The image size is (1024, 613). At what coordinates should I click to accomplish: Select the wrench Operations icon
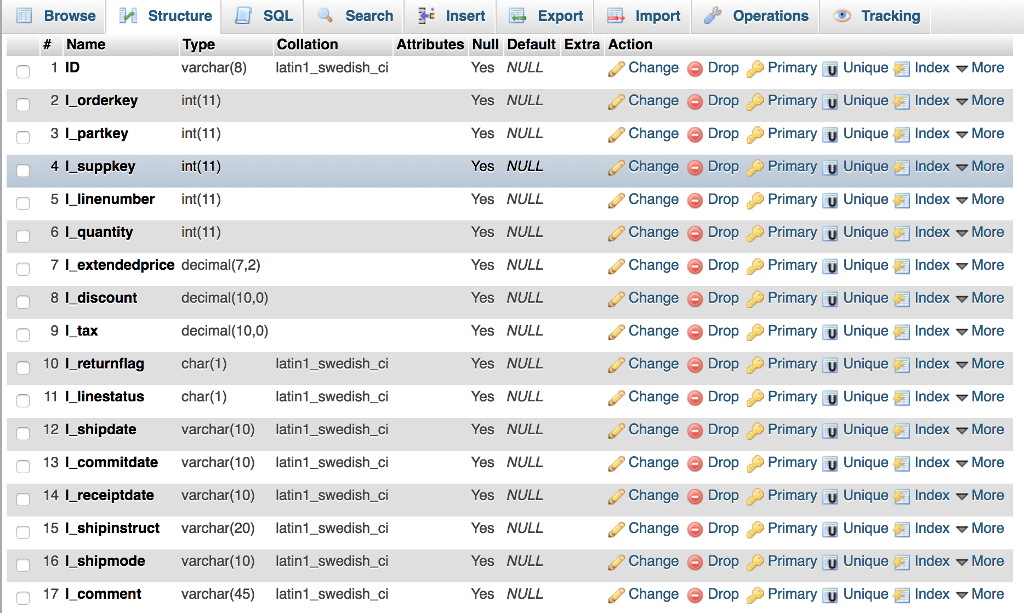point(712,16)
